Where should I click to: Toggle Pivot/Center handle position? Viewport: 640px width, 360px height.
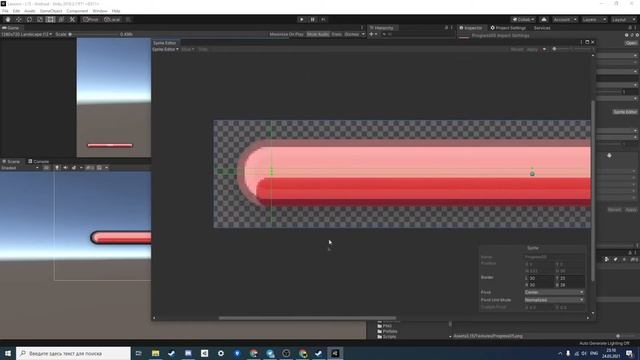tap(91, 19)
